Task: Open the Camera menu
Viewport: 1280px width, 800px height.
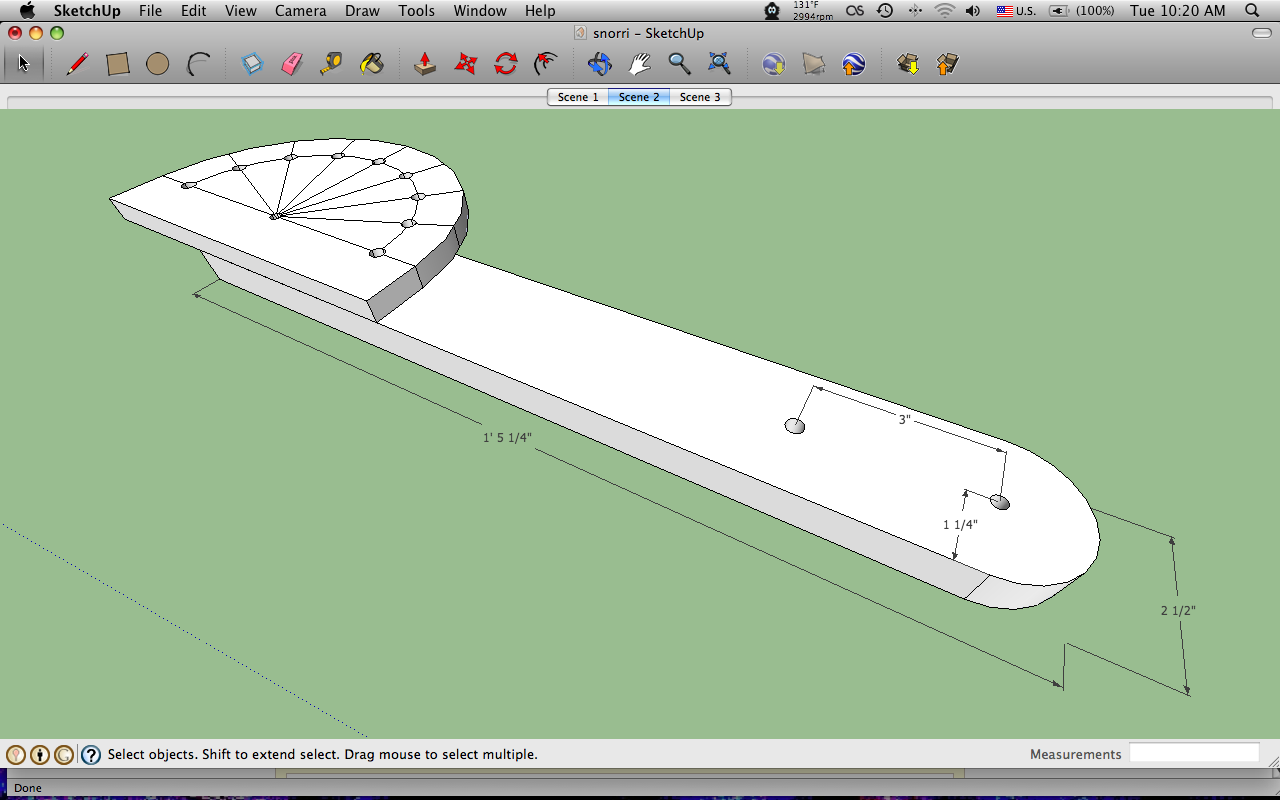Action: [300, 11]
